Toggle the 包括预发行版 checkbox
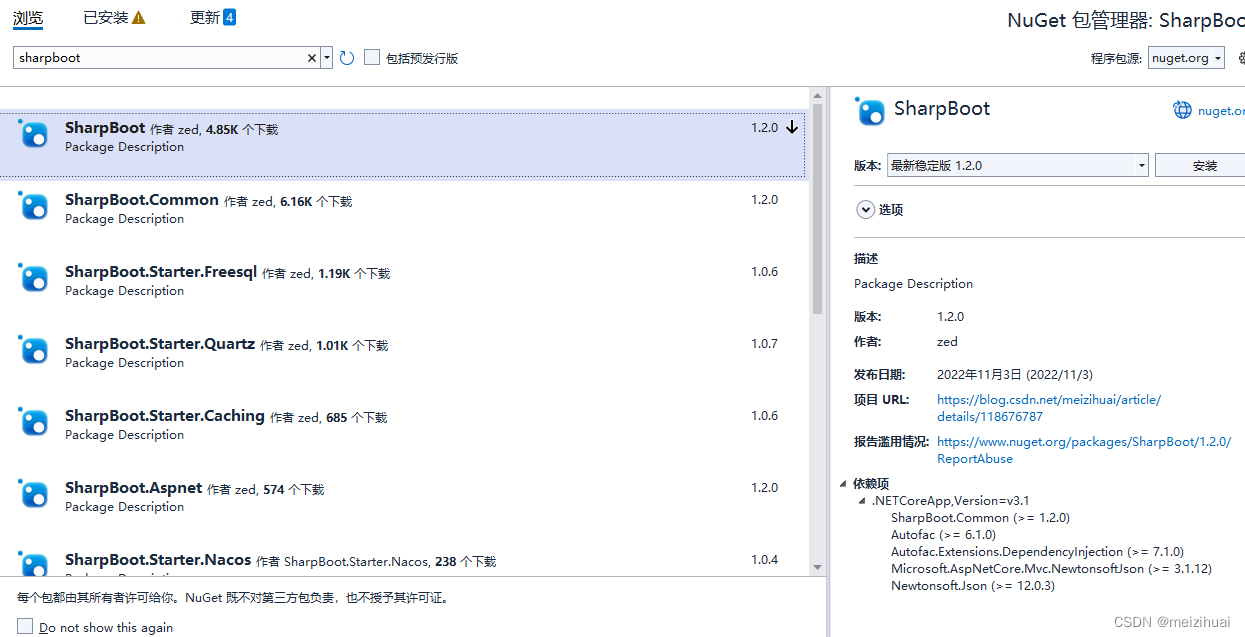Viewport: 1245px width, 637px height. click(x=372, y=58)
